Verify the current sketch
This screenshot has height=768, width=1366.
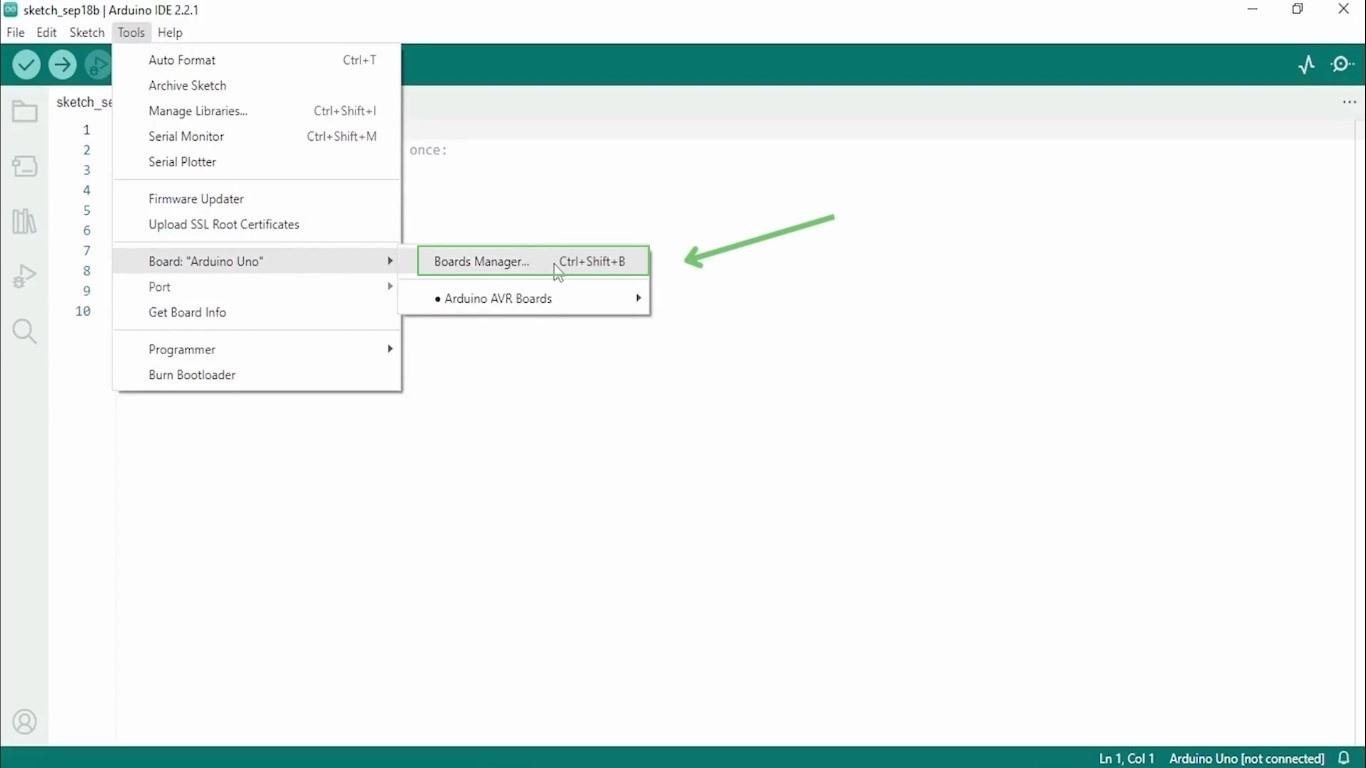[x=26, y=64]
